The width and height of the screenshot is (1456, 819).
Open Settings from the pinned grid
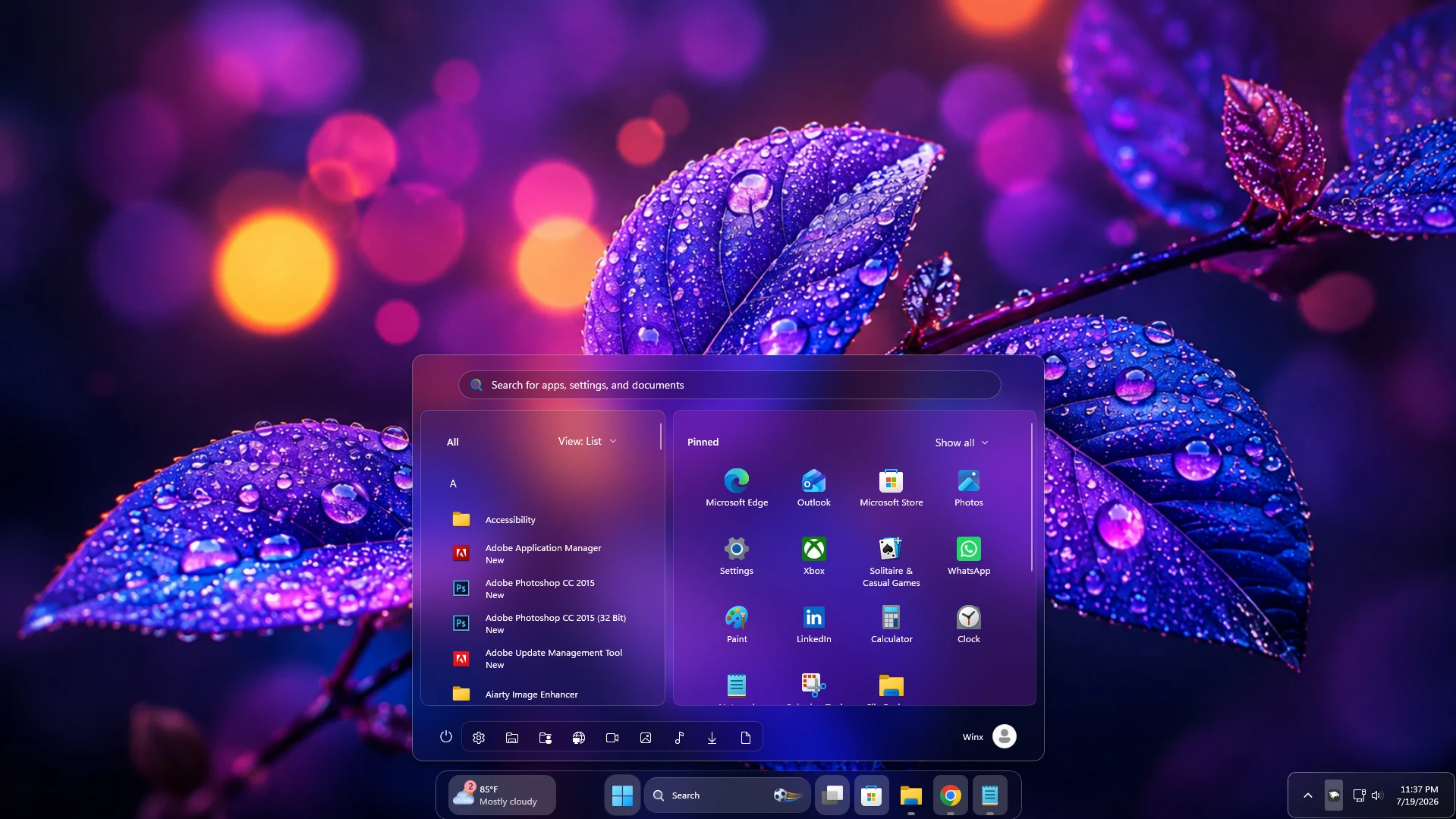(x=736, y=556)
